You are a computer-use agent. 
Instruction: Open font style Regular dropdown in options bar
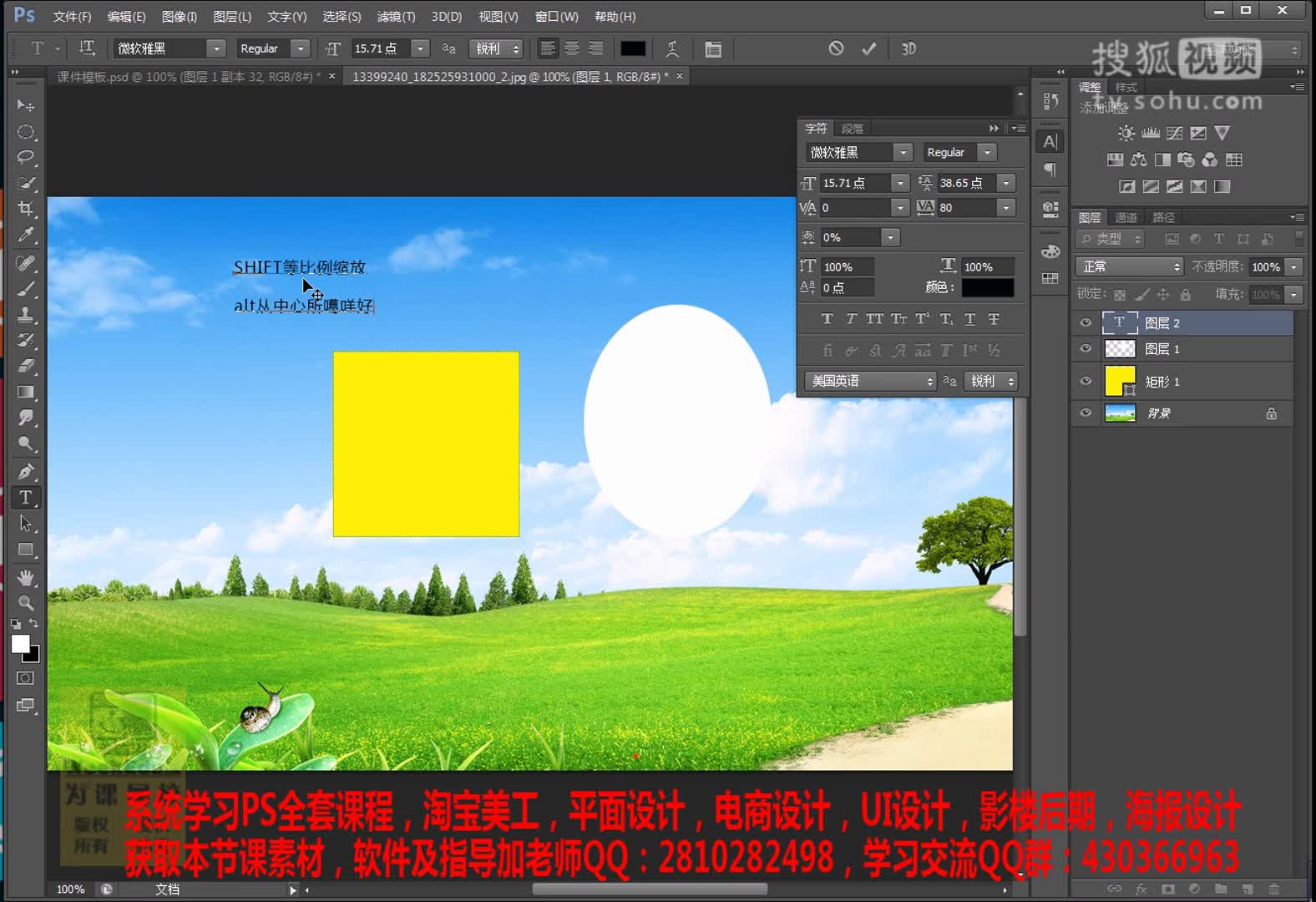301,48
